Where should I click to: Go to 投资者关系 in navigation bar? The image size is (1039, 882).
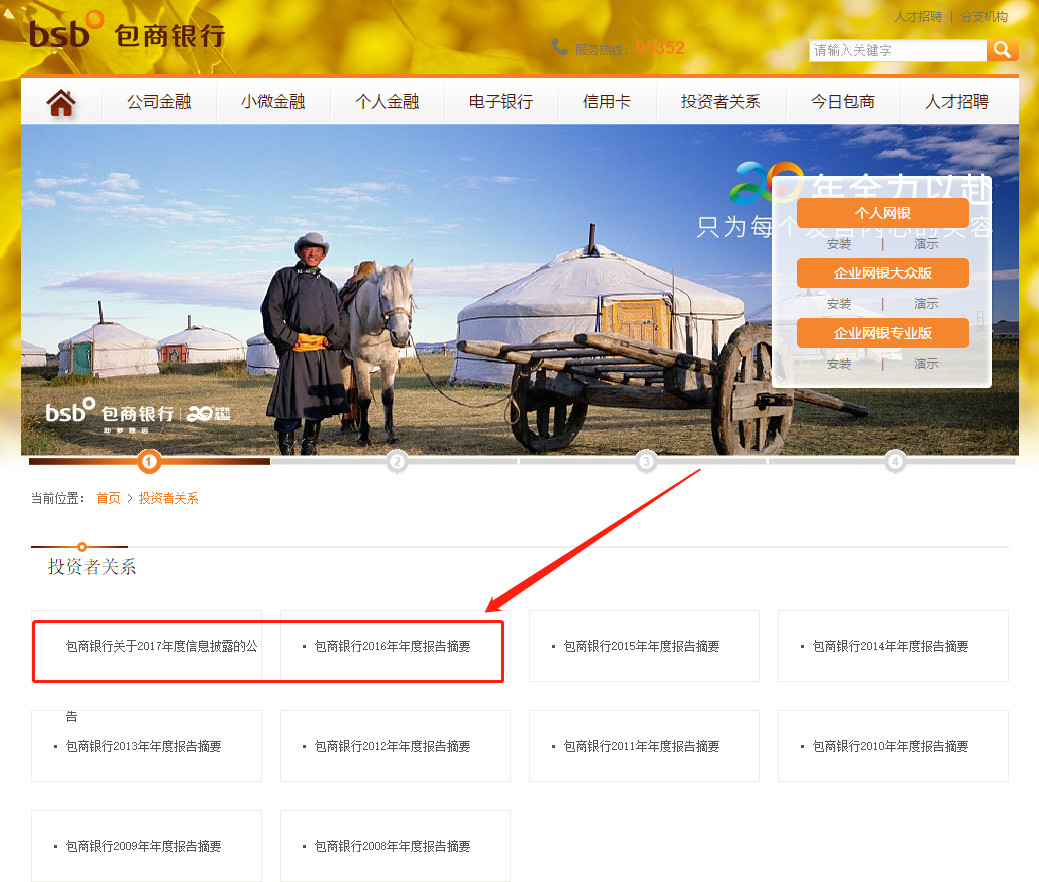click(720, 102)
